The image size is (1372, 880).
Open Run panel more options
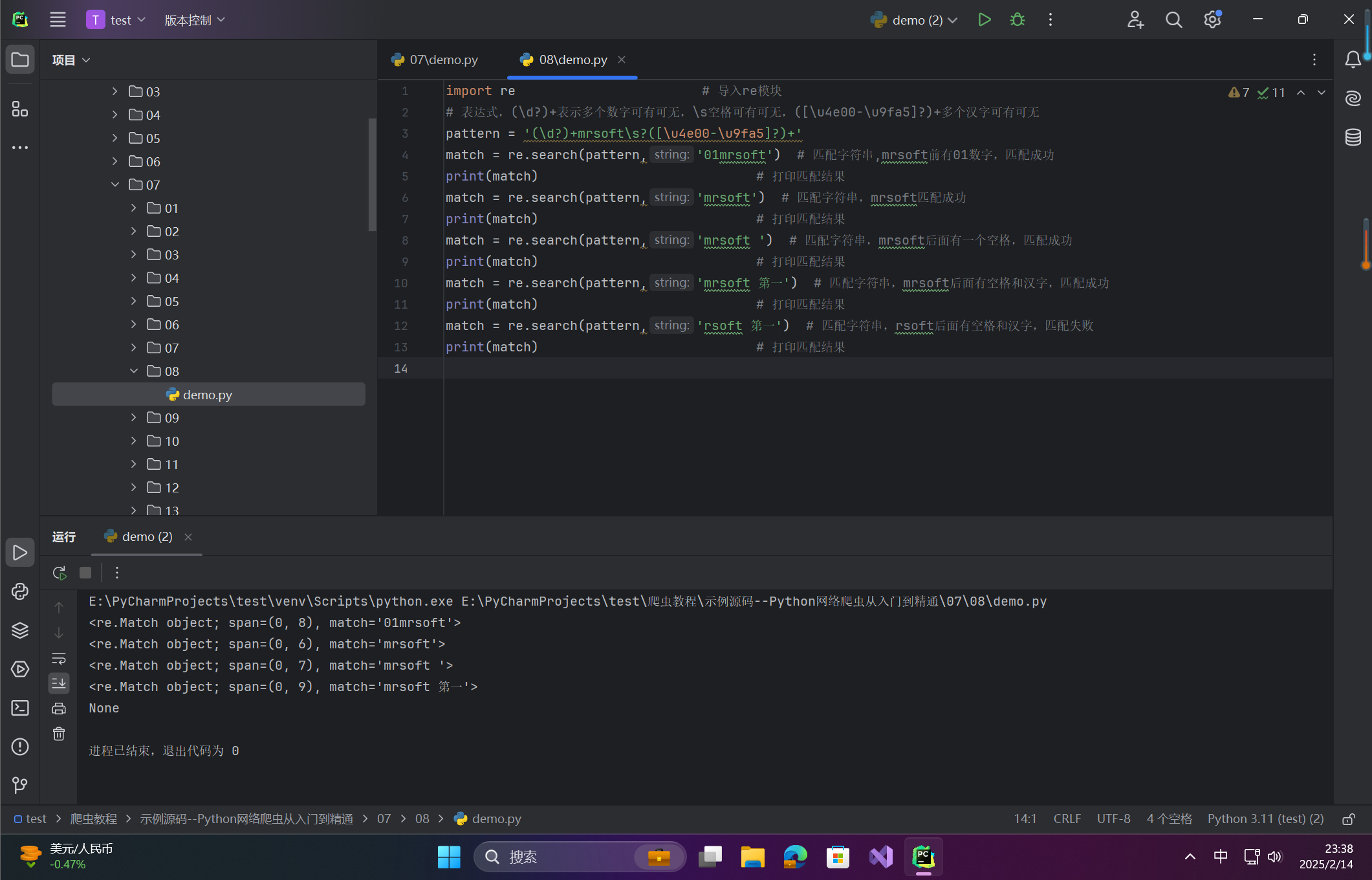[x=117, y=573]
